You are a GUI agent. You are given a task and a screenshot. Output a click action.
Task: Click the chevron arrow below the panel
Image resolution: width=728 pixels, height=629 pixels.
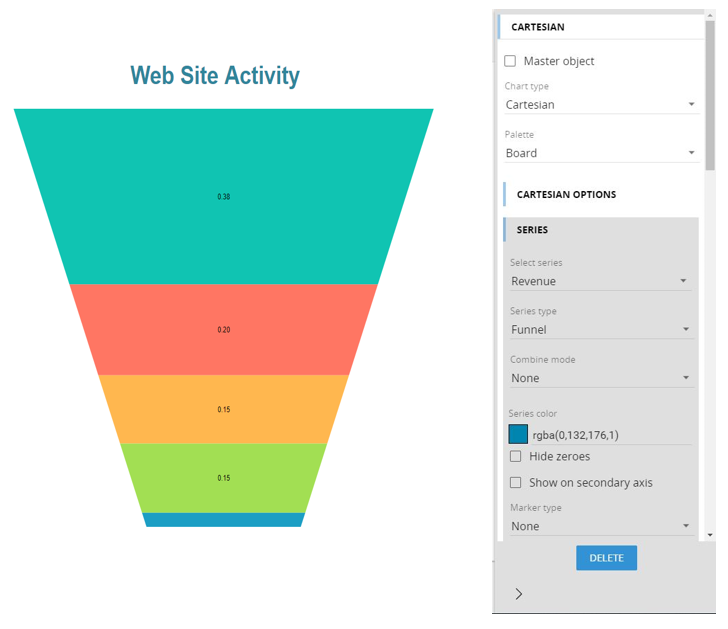point(518,594)
